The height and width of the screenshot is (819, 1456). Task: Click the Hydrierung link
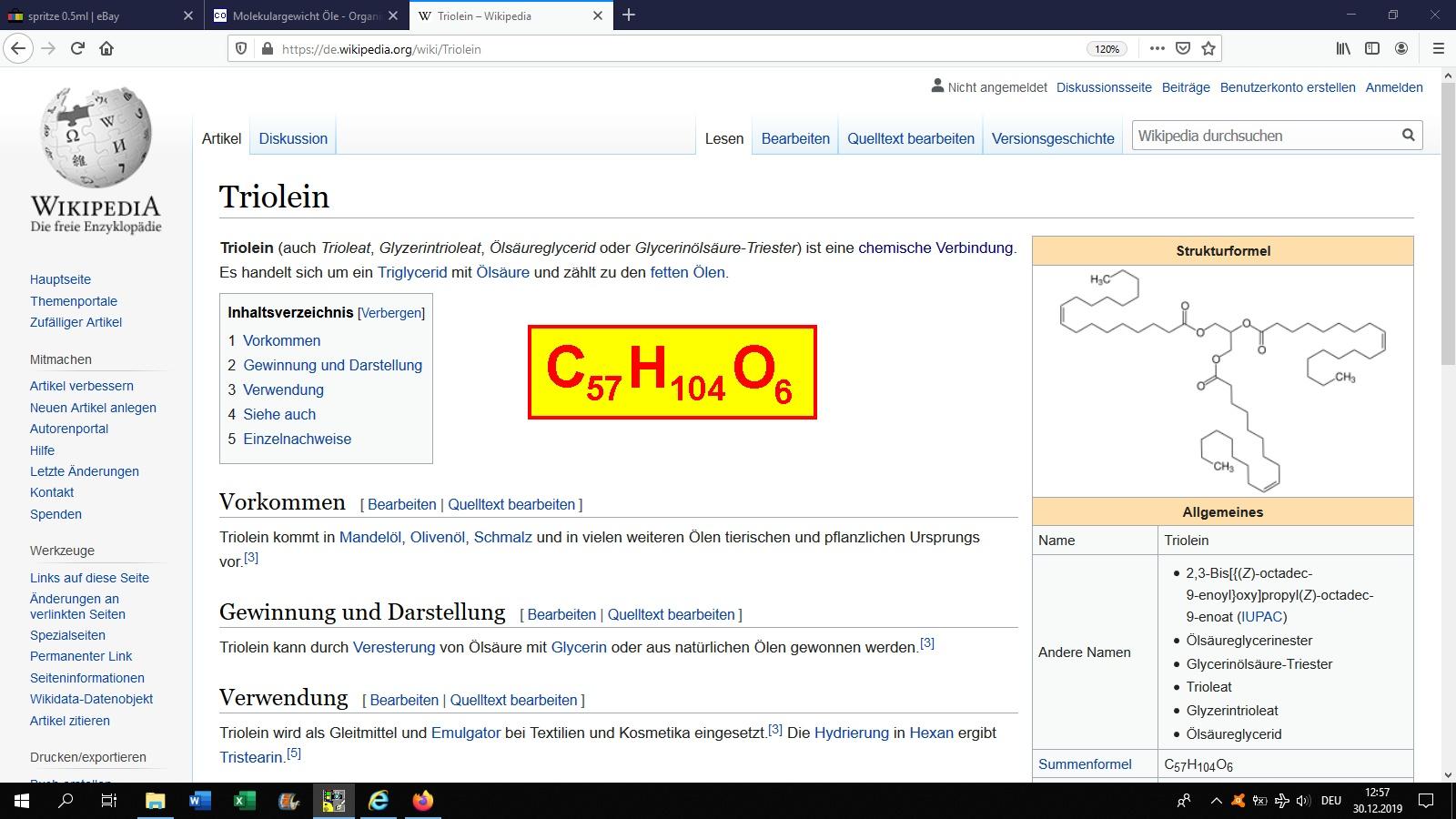(x=852, y=733)
